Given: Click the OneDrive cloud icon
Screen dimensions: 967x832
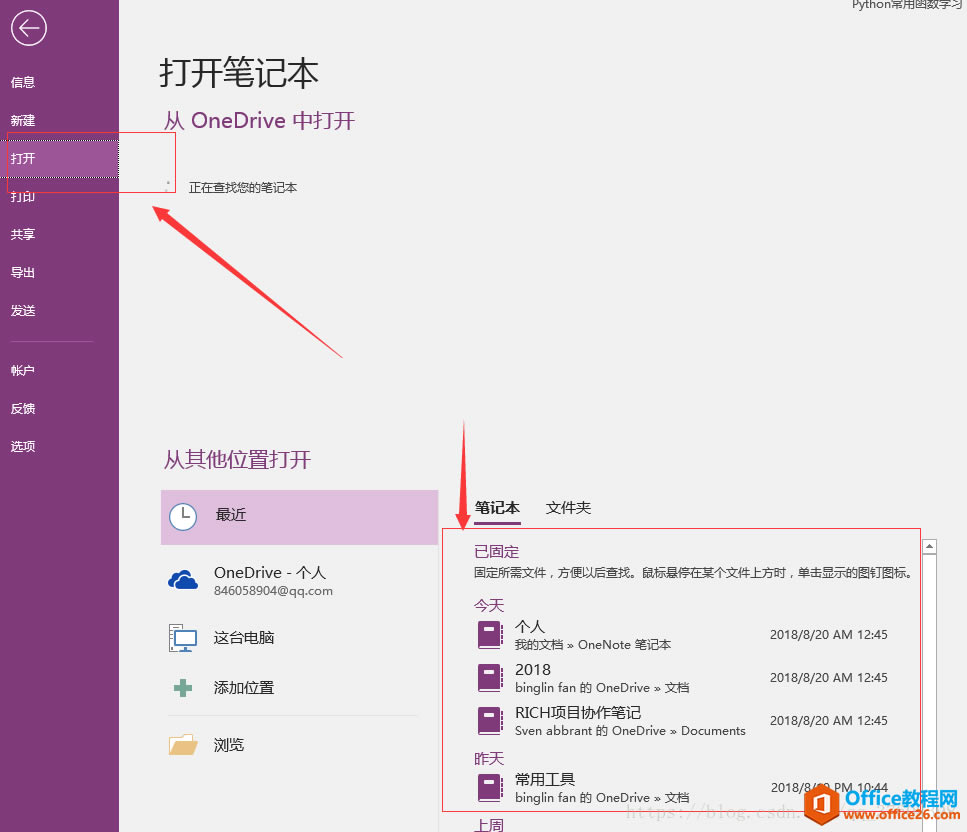Looking at the screenshot, I should 183,579.
